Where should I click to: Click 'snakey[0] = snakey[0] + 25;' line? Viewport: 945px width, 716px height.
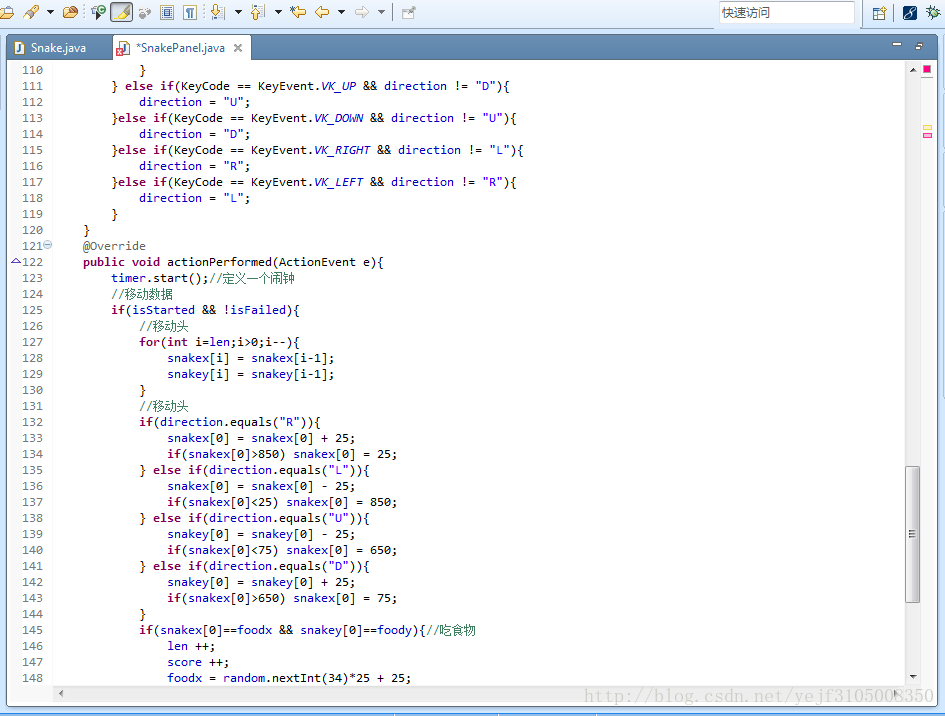261,582
